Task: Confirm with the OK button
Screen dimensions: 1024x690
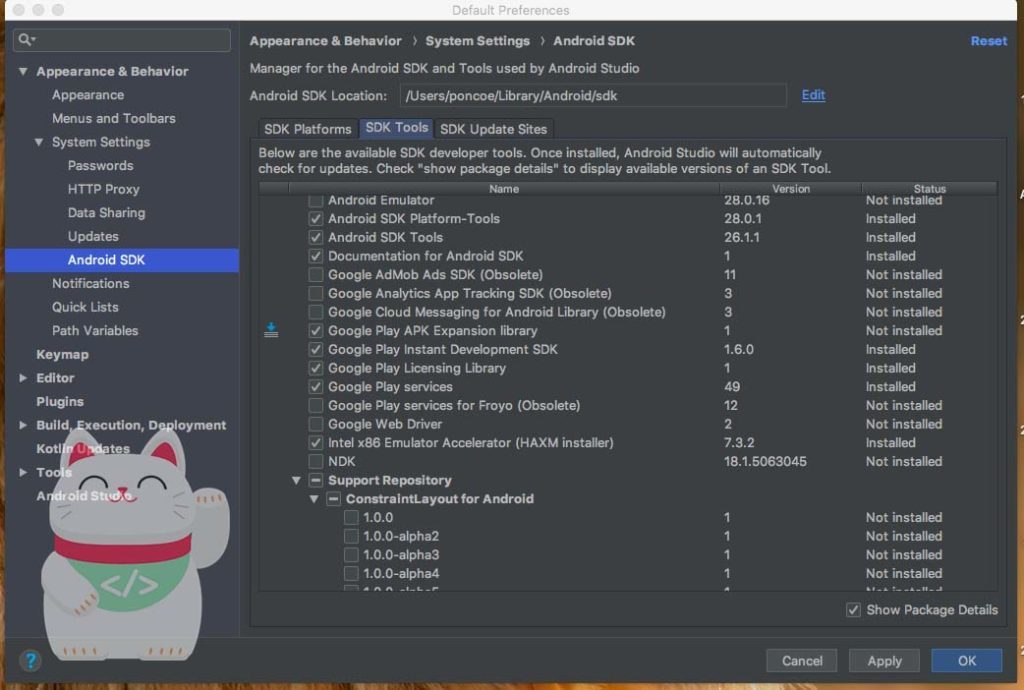Action: 967,661
